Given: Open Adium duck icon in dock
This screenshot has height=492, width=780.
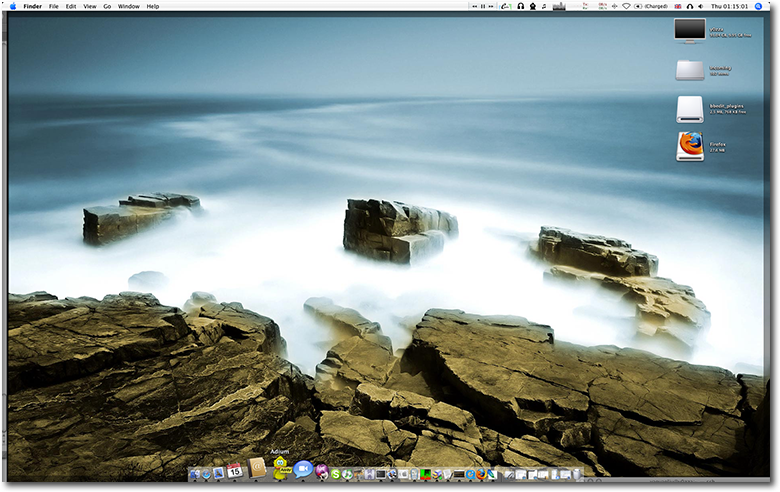Looking at the screenshot, I should (281, 468).
